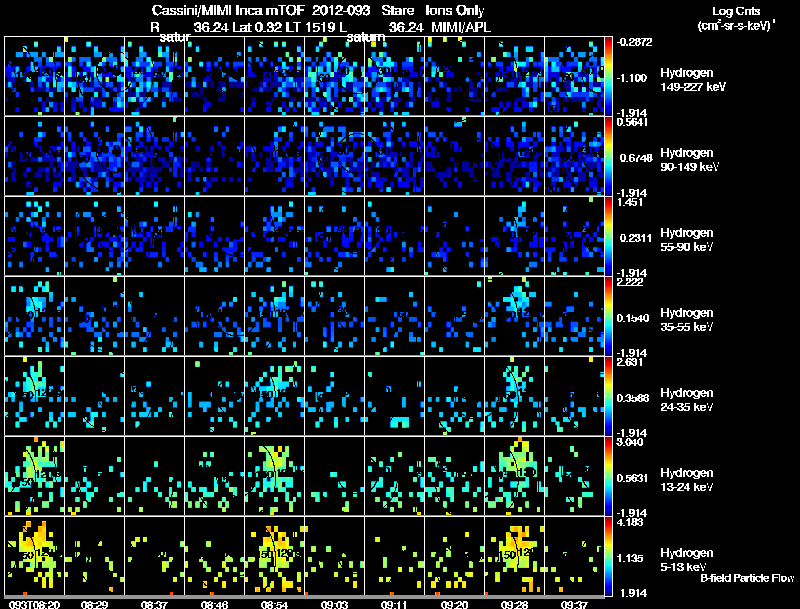Image resolution: width=800 pixels, height=609 pixels.
Task: Click the 08:54 time axis label
Action: pyautogui.click(x=274, y=604)
